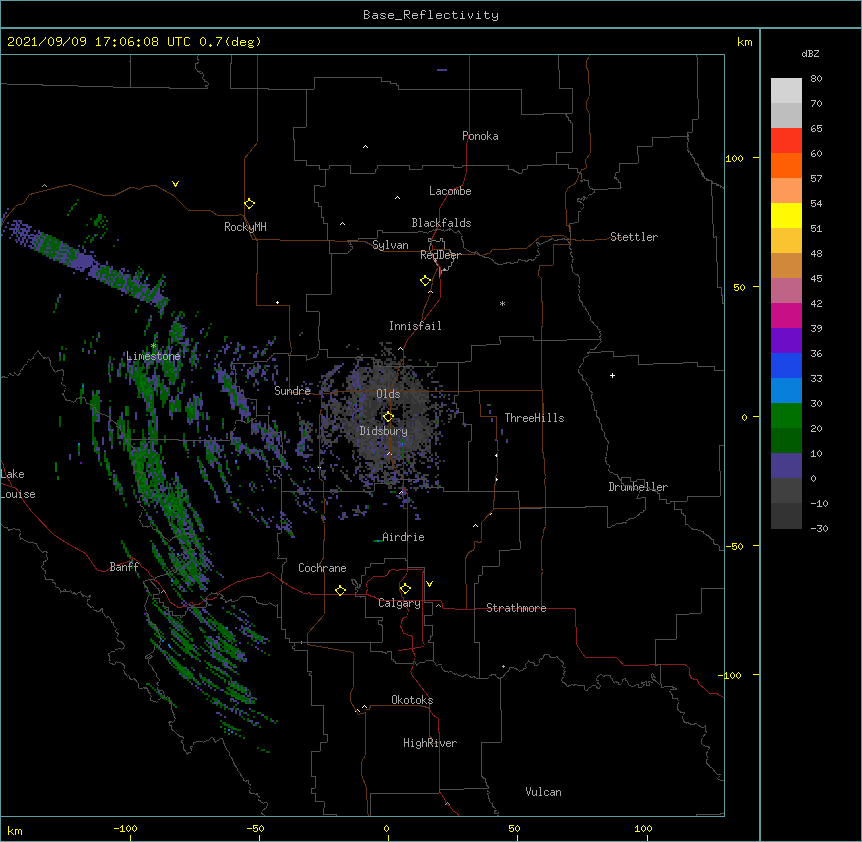862x842 pixels.
Task: Select the 100 tick on right axis
Action: pyautogui.click(x=734, y=158)
